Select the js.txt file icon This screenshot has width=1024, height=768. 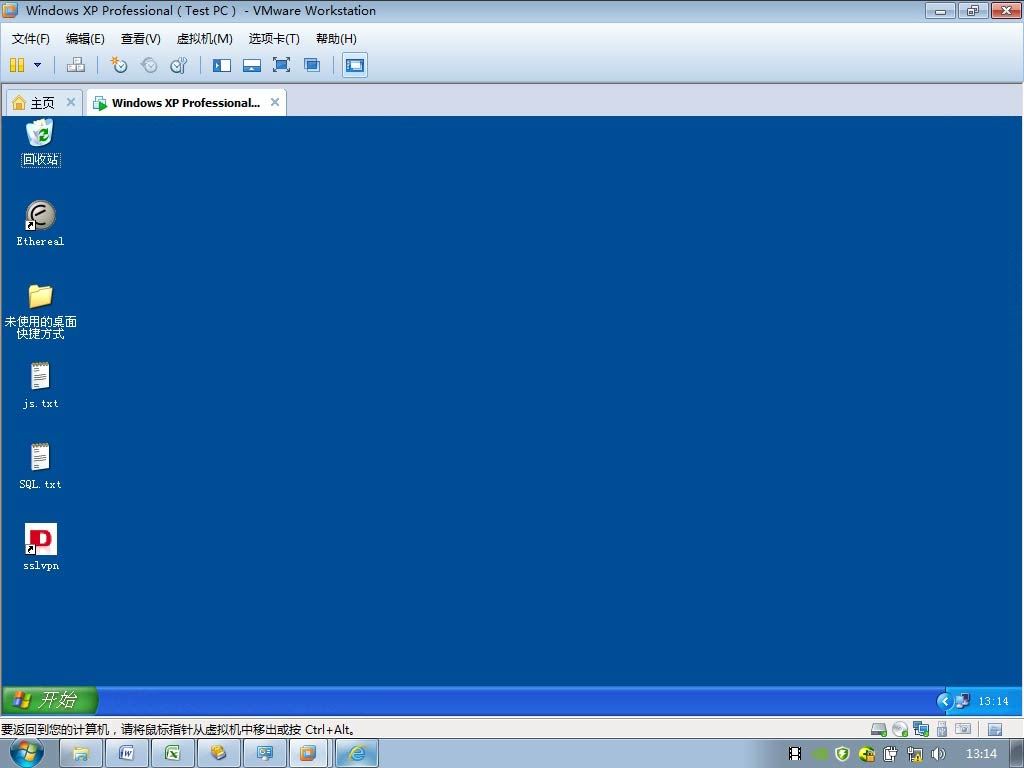40,385
